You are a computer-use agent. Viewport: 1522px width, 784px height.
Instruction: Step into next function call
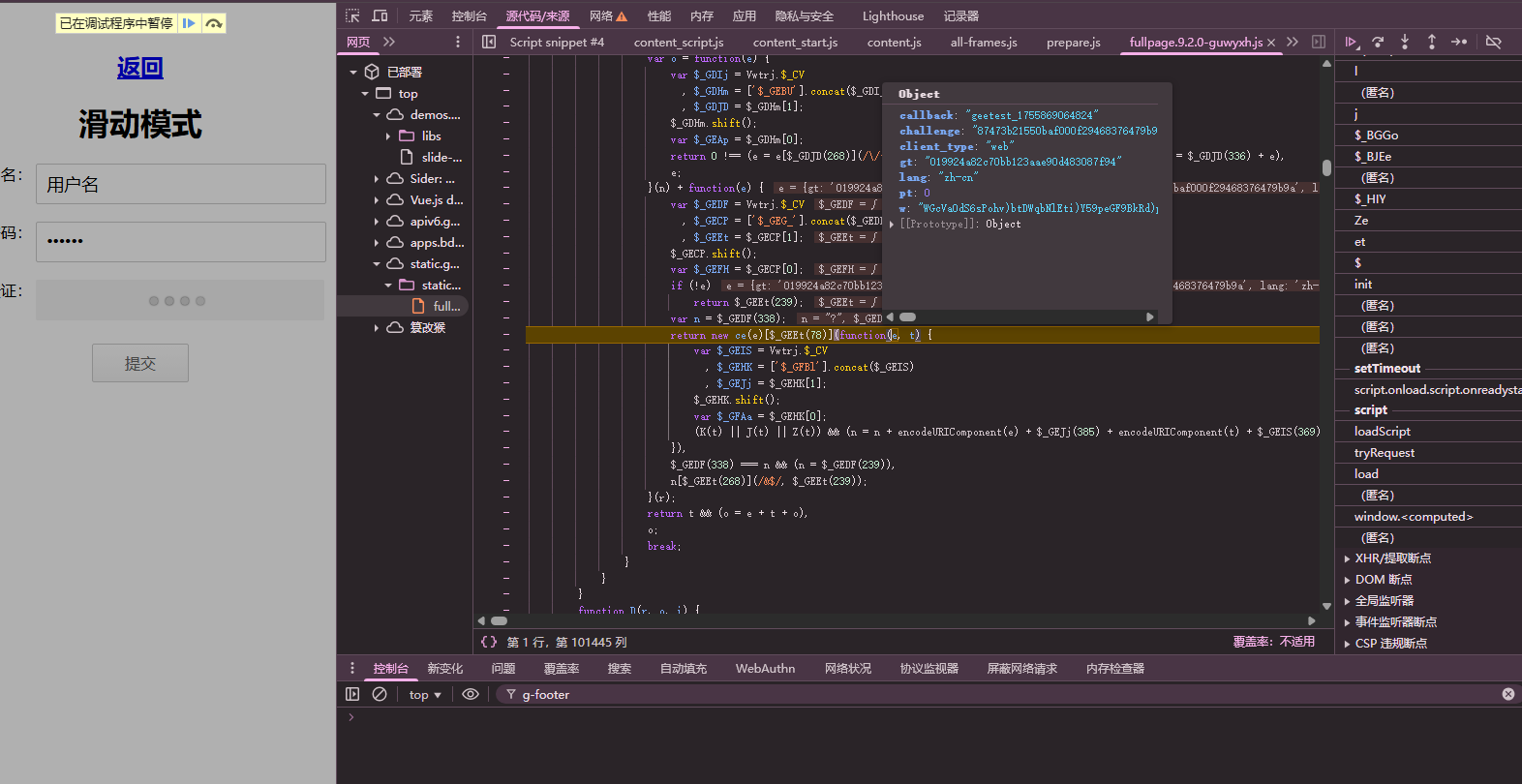click(x=1405, y=42)
